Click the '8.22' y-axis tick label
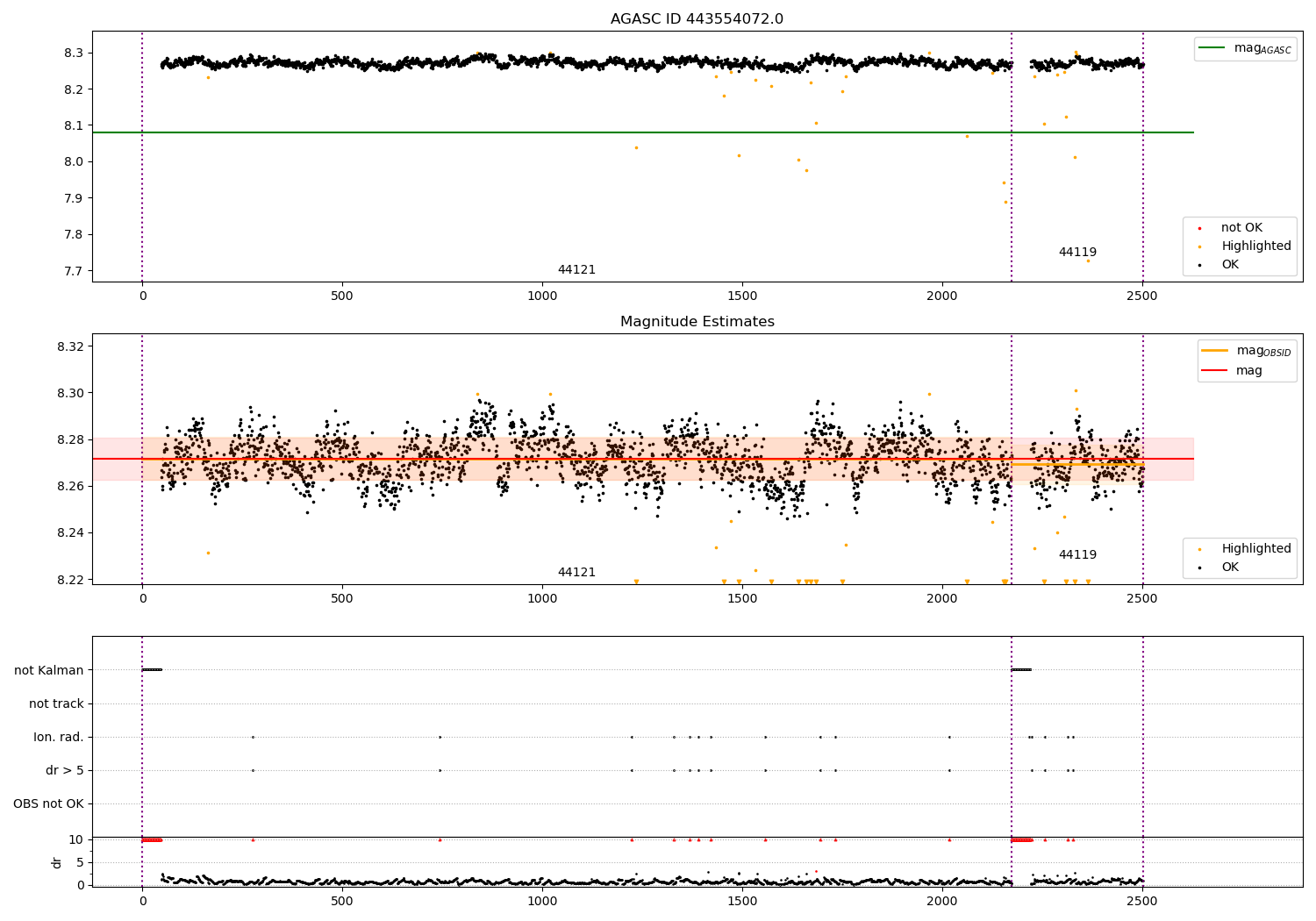Viewport: 1316px width, 921px height. 72,580
